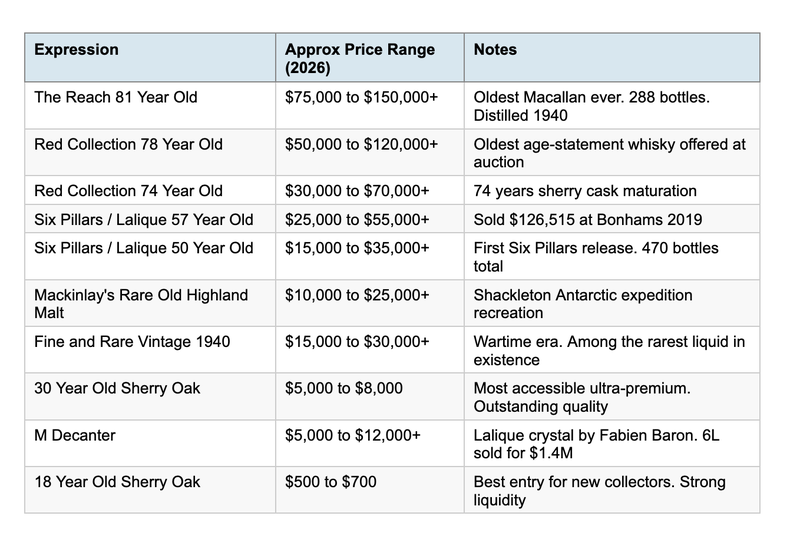Select the 18 Year Old Sherry Oak cell
The width and height of the screenshot is (800, 549).
click(117, 482)
